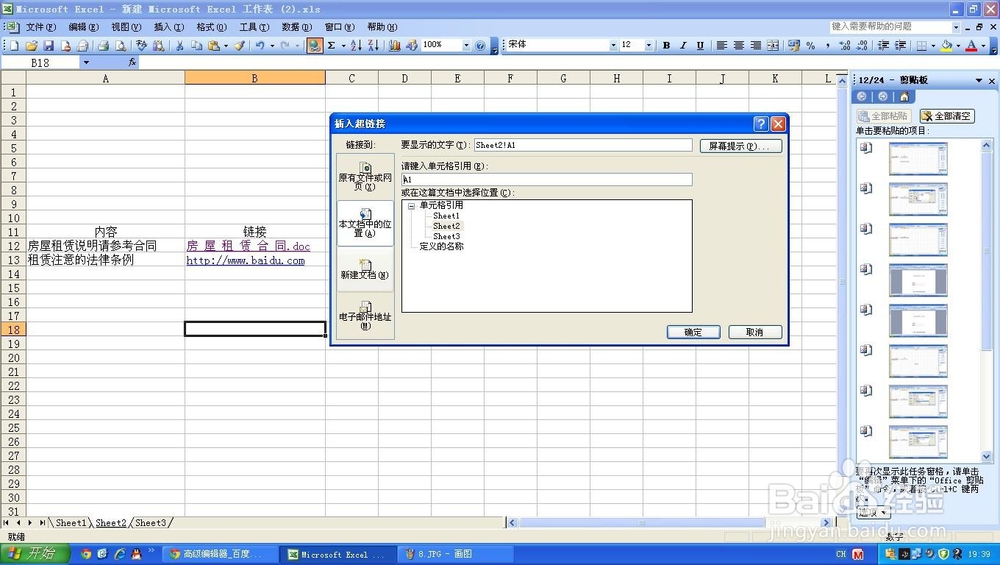Open the Chart Wizard icon
The height and width of the screenshot is (565, 1000).
[x=395, y=45]
